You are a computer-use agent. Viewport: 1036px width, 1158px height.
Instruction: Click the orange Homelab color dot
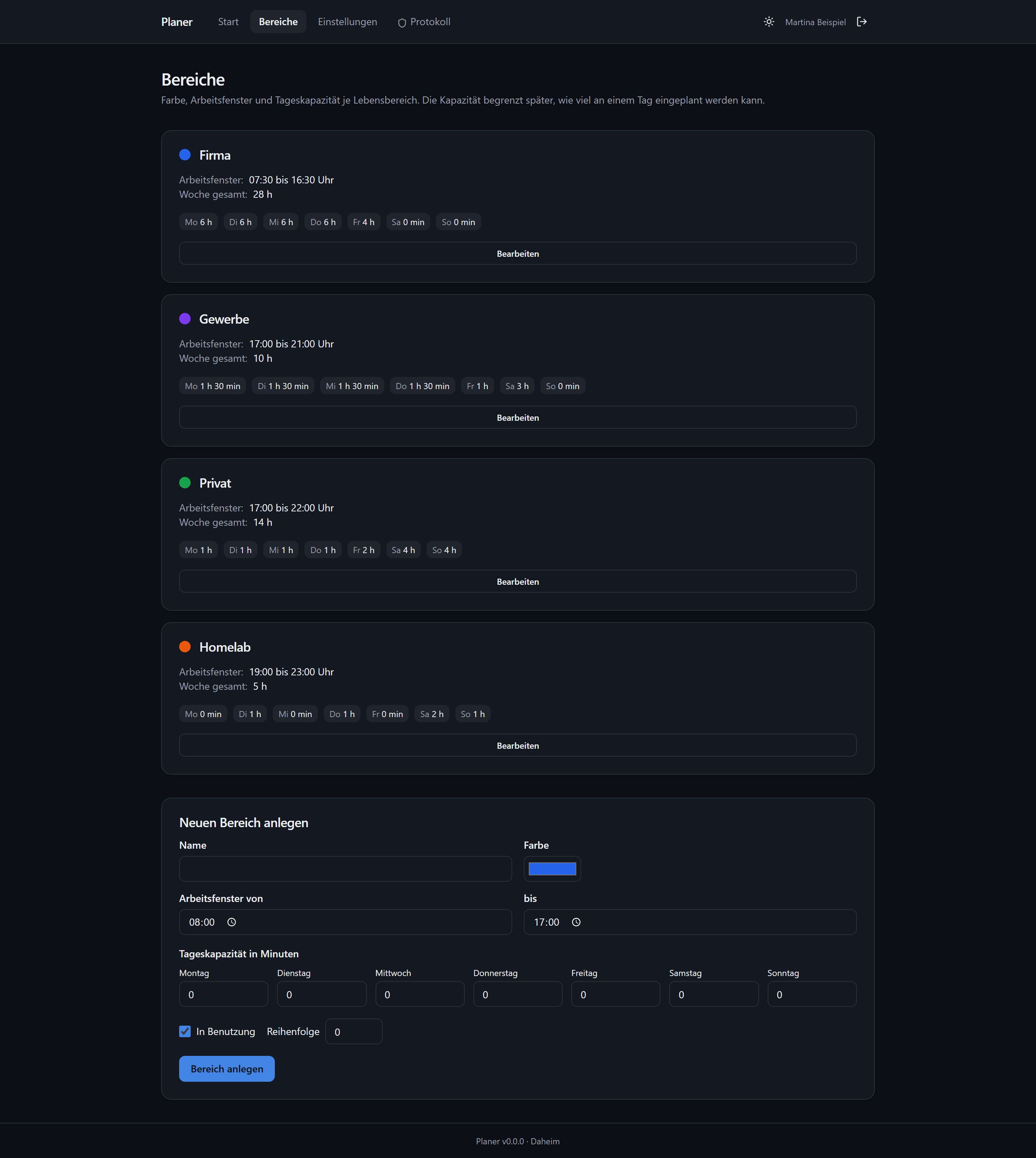tap(185, 647)
